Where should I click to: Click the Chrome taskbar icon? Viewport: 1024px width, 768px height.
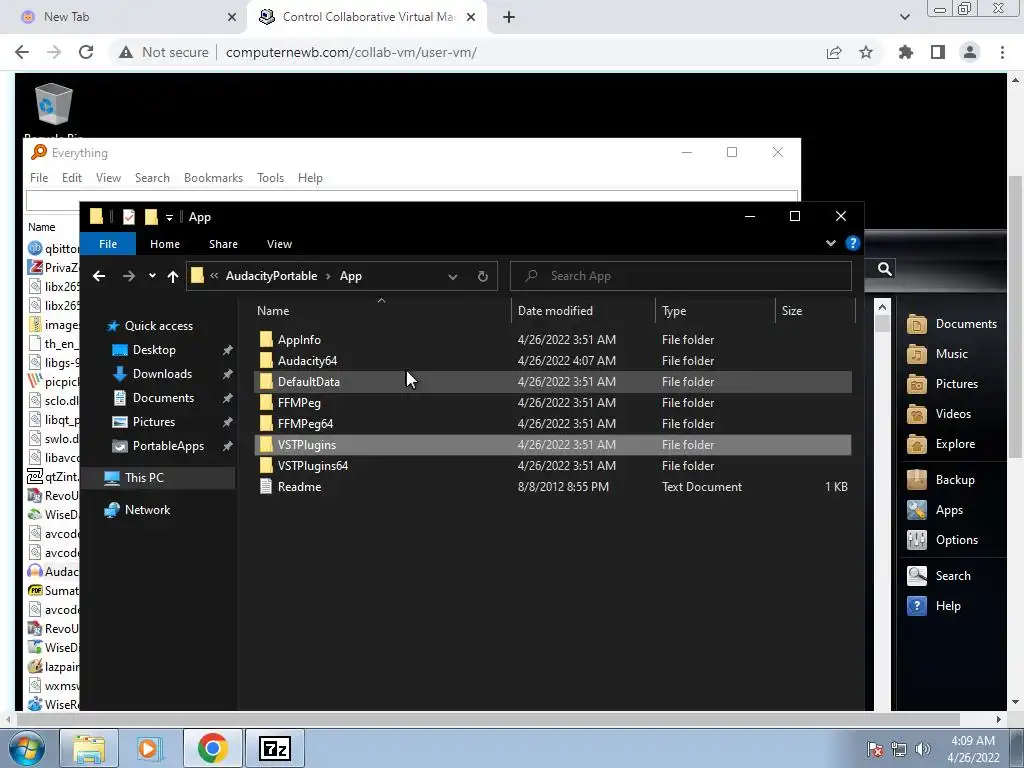(x=212, y=748)
